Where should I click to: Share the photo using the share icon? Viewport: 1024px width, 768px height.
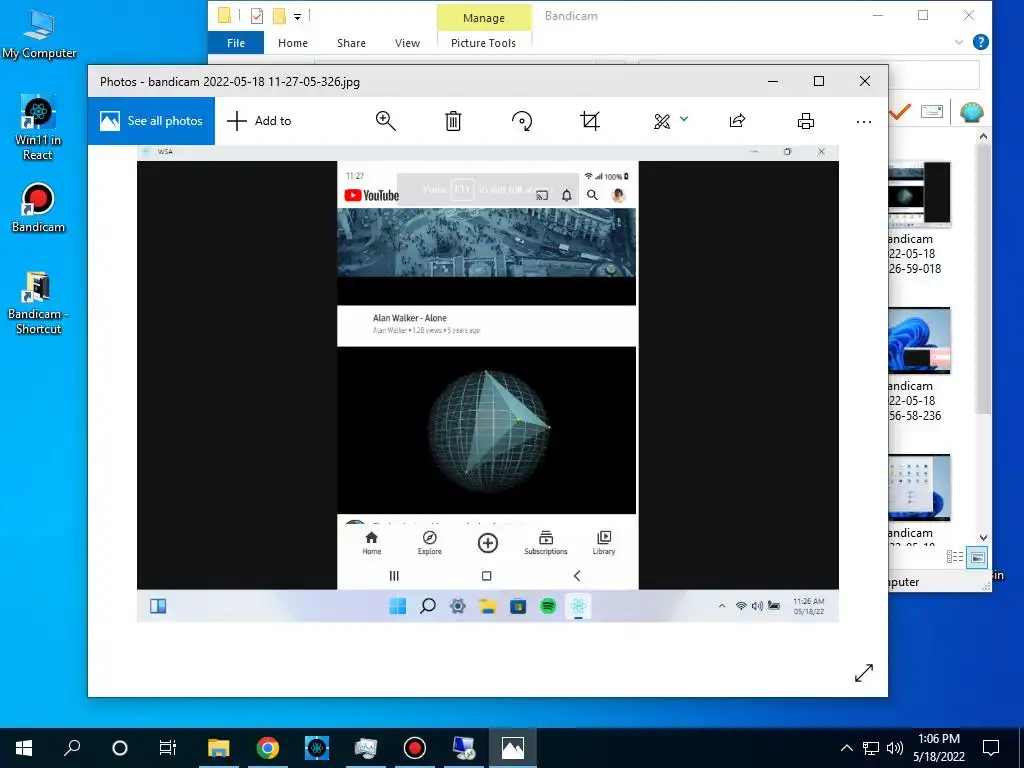pos(737,121)
